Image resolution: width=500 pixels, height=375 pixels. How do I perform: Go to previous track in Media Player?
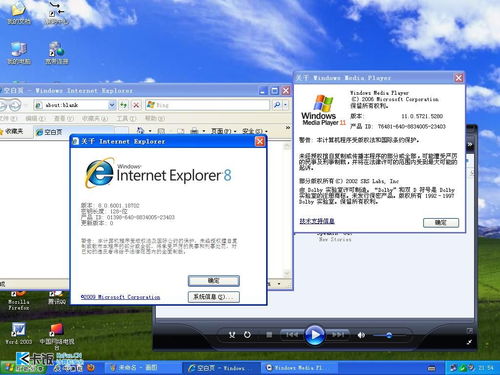(x=292, y=335)
